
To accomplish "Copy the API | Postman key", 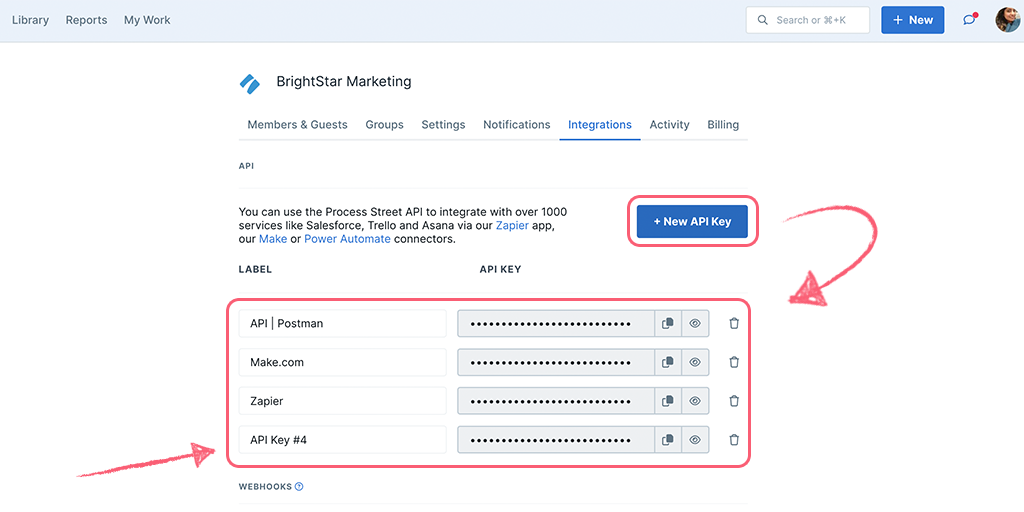I will pos(667,323).
